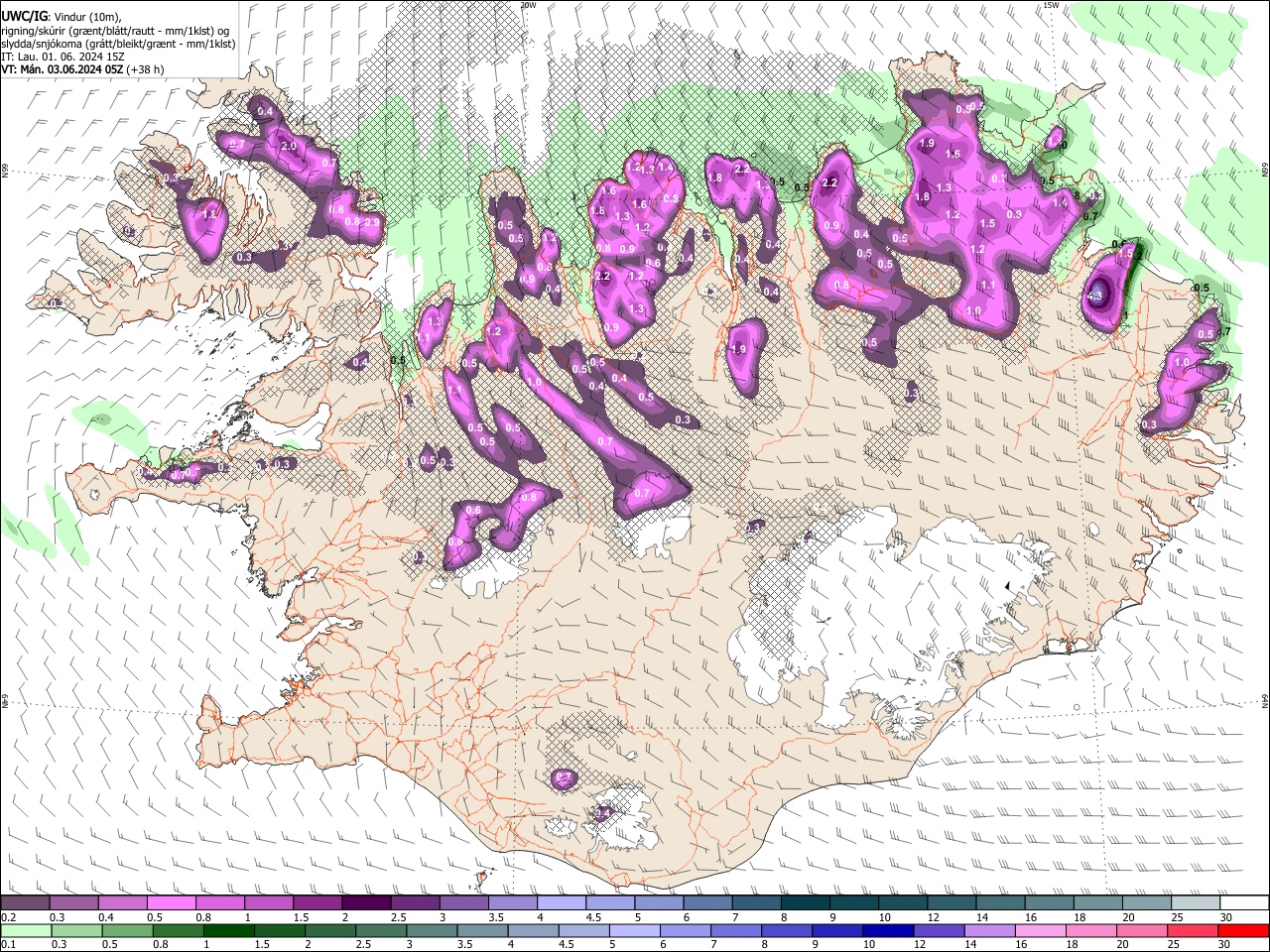
Task: Click the snow-scale swatch labeled 0.2
Action: [25, 902]
